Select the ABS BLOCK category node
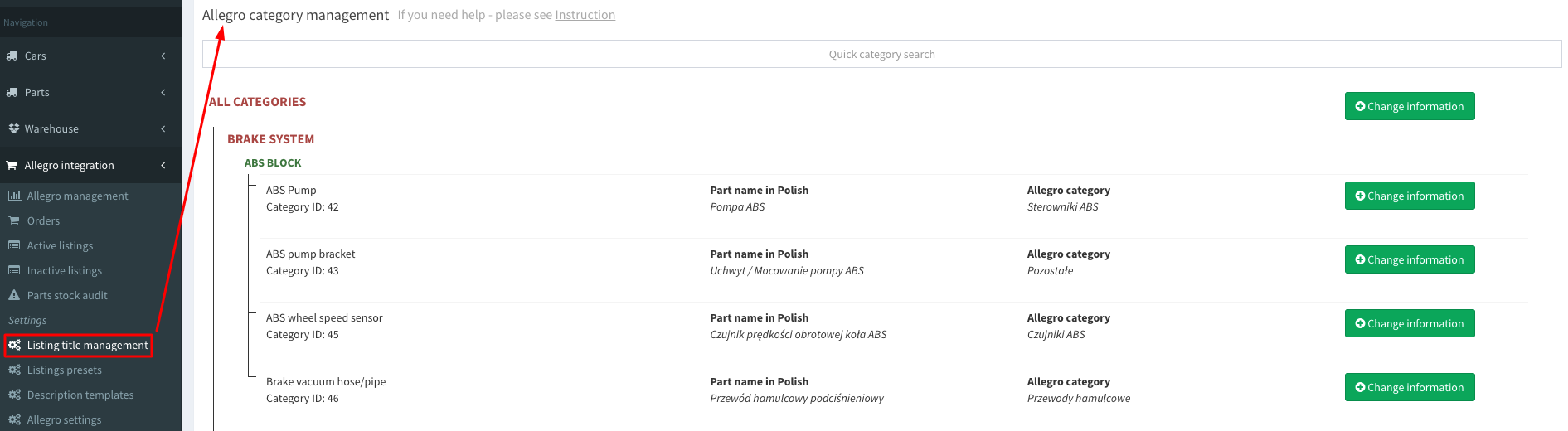The height and width of the screenshot is (431, 1568). point(273,163)
